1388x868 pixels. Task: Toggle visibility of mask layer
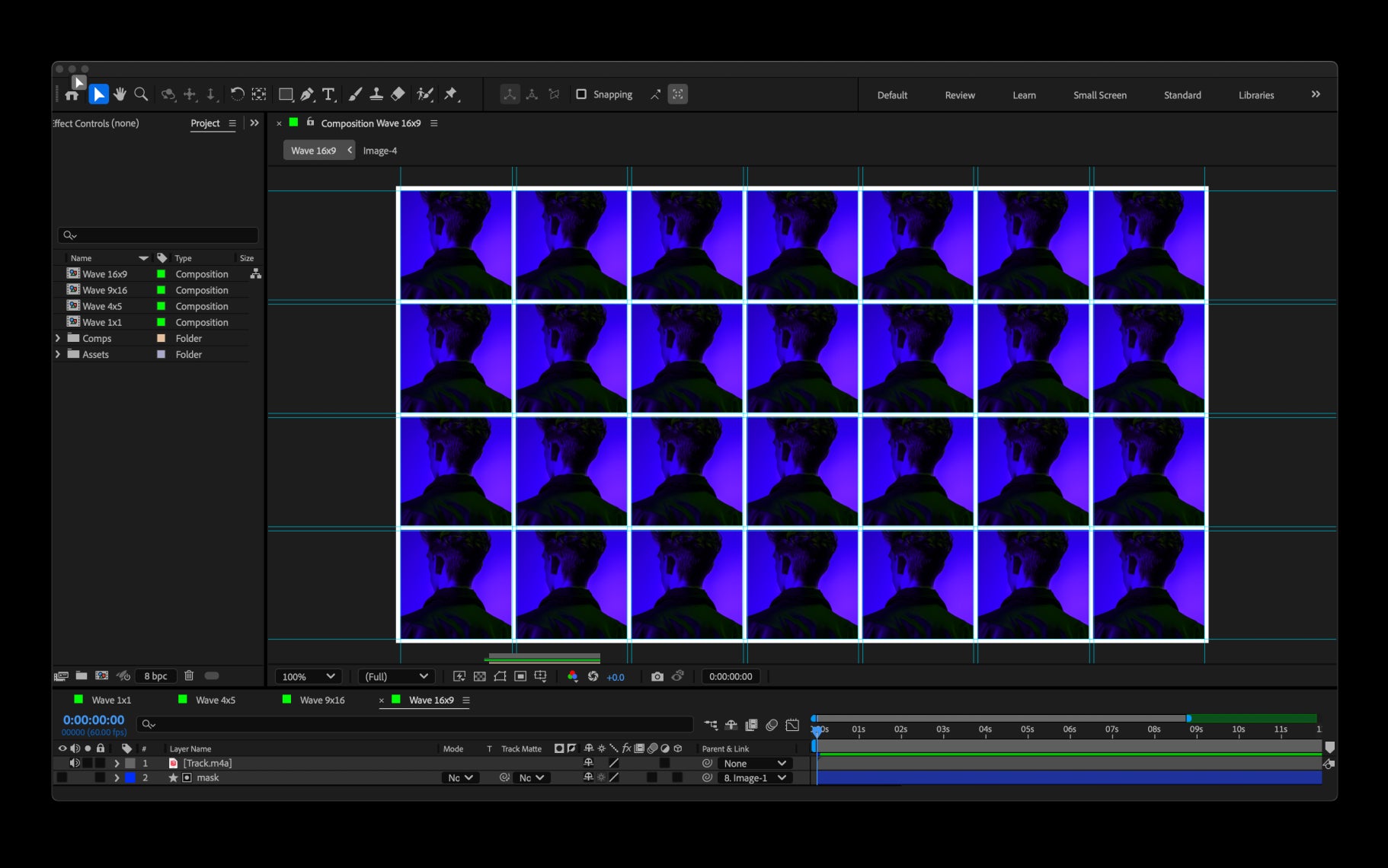coord(62,777)
